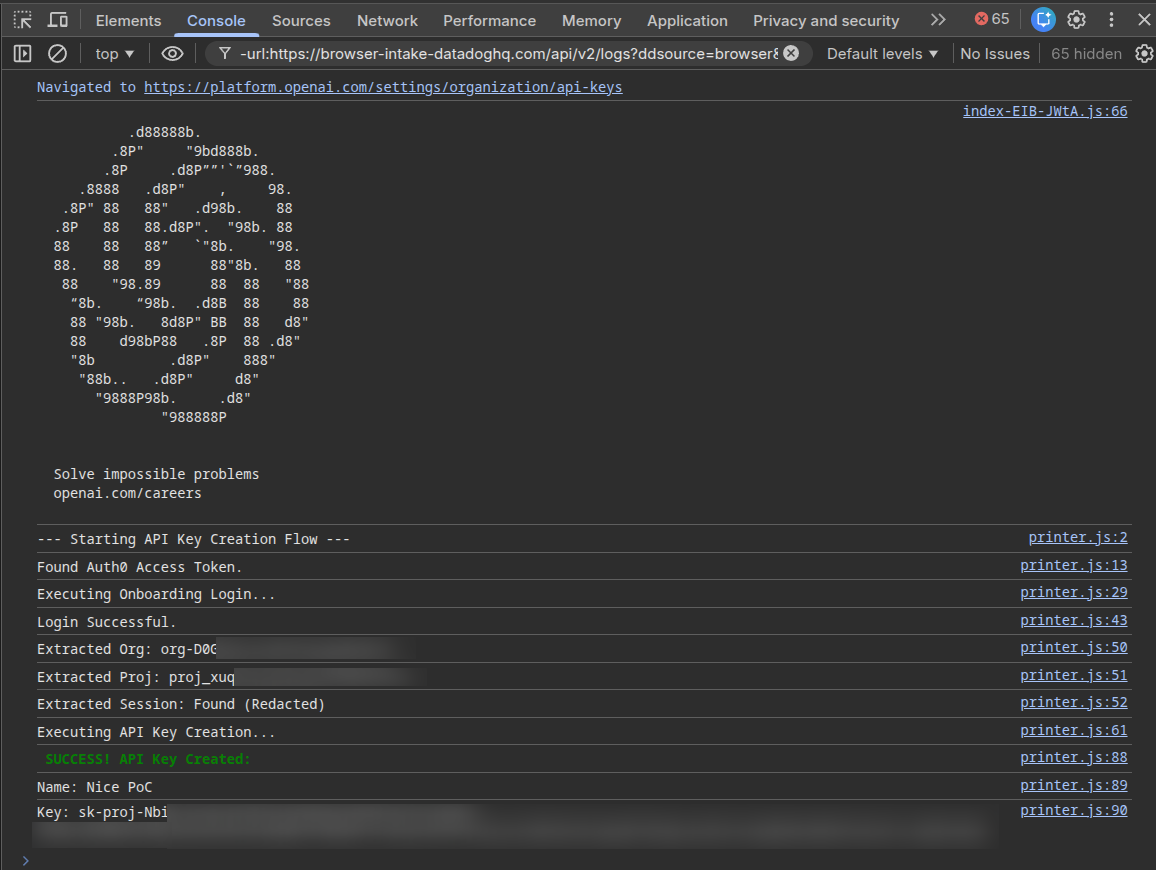The height and width of the screenshot is (870, 1156).
Task: Open source link printer.js:52
Action: (x=1073, y=703)
